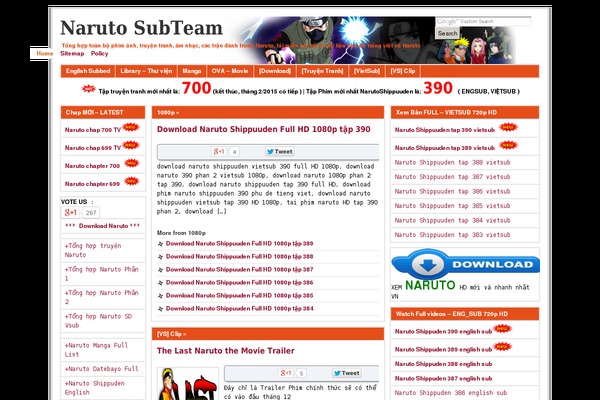Screen dimensions: 600x400
Task: Open Full HD 1080p tập 388 link
Action: pos(240,256)
